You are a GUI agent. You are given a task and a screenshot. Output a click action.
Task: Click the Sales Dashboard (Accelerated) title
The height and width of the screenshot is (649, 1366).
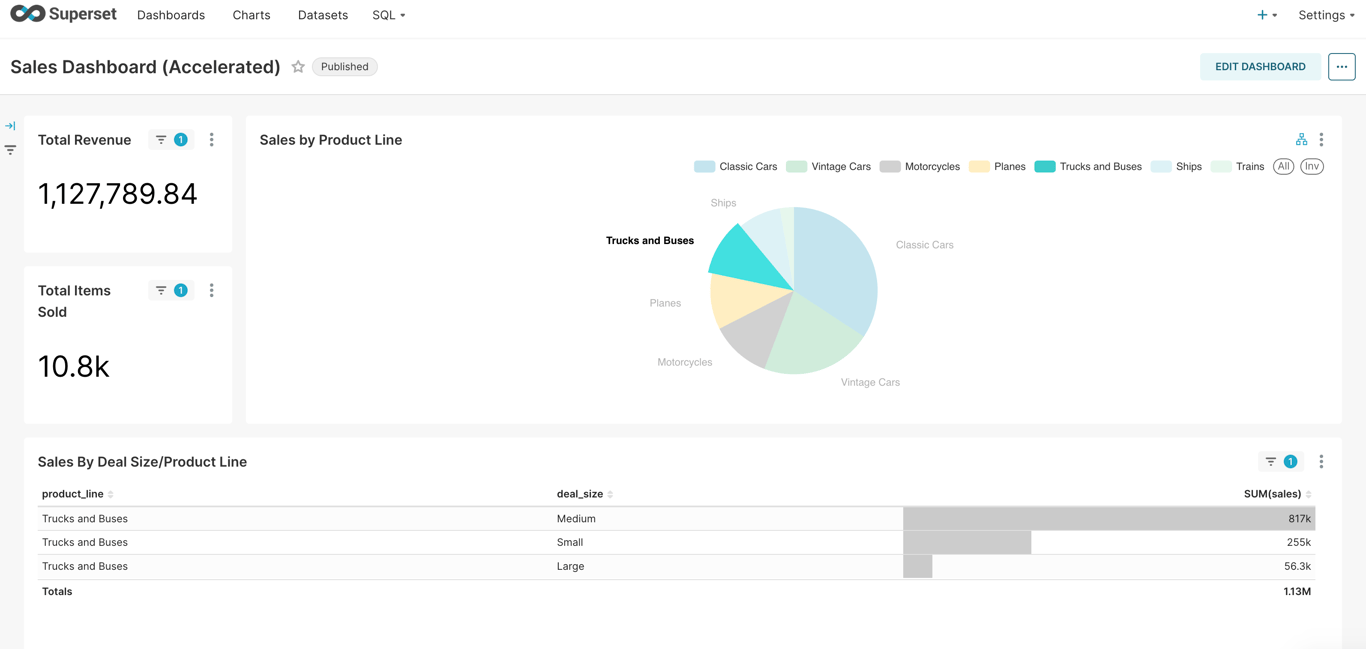click(145, 67)
